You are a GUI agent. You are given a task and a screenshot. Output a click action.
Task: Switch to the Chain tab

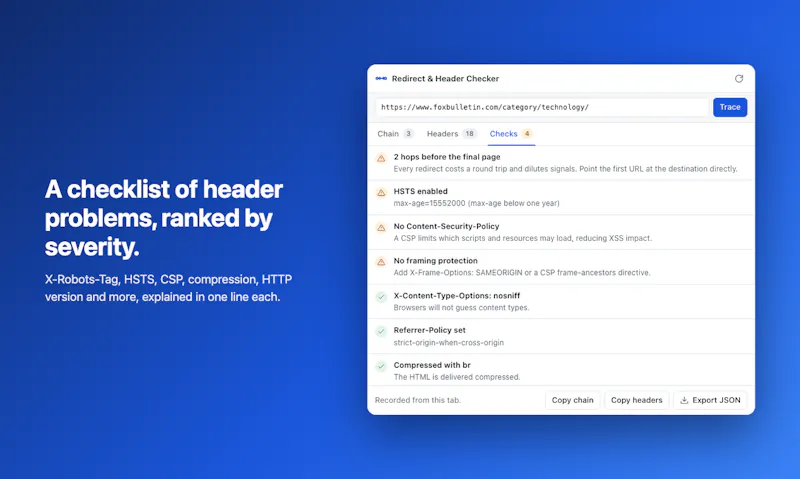tap(395, 134)
